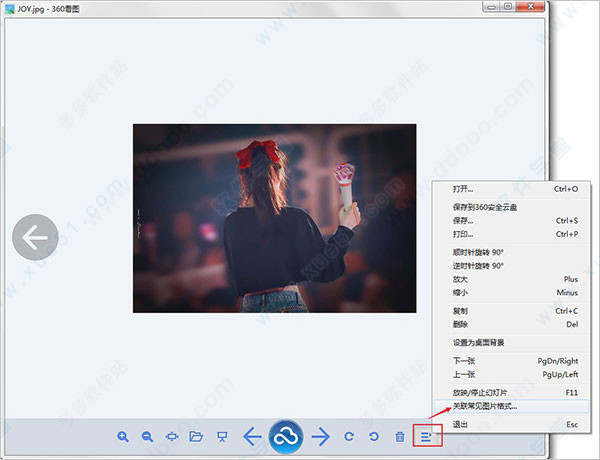Image resolution: width=600 pixels, height=460 pixels.
Task: Click the toolbar's blue left arrow
Action: coord(252,436)
